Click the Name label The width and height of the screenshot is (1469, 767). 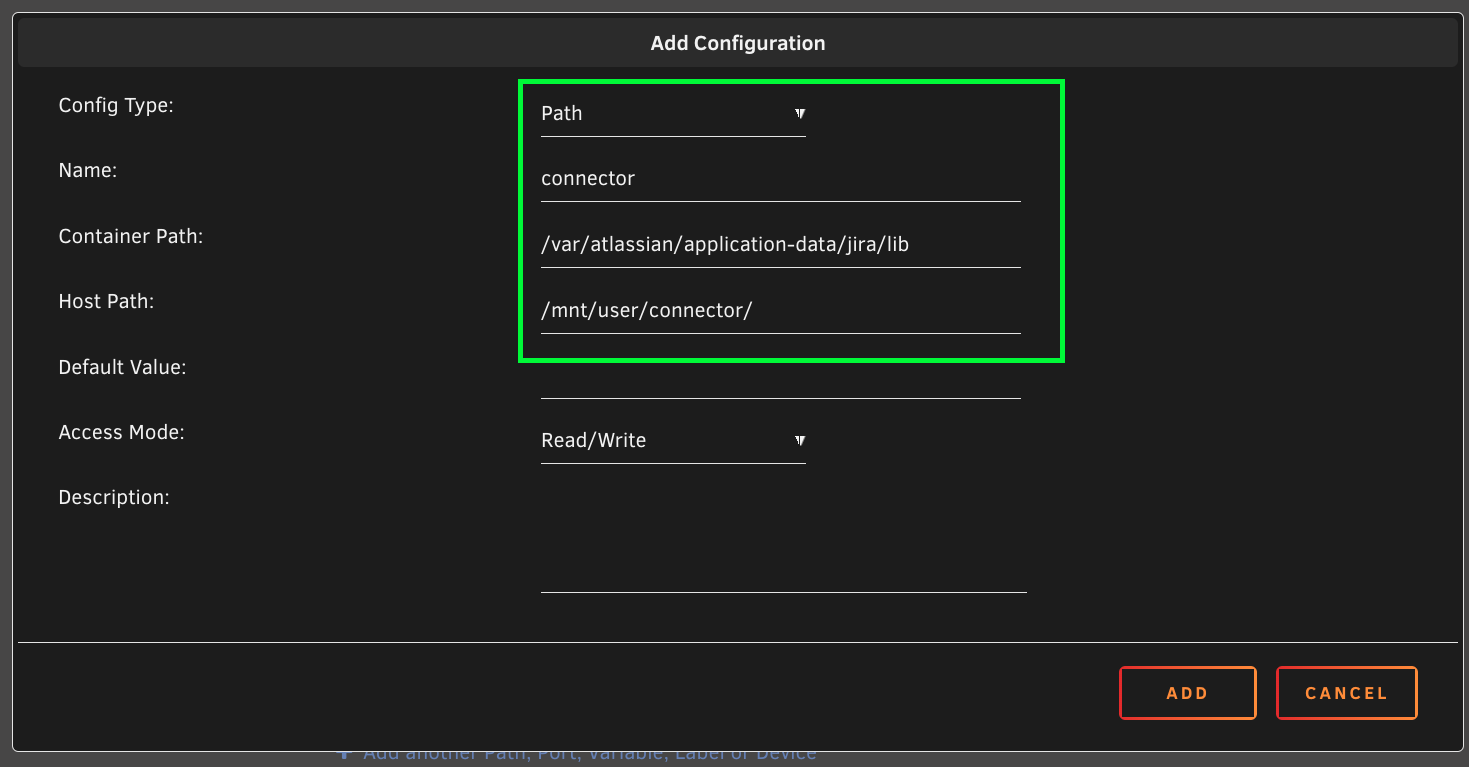point(88,171)
